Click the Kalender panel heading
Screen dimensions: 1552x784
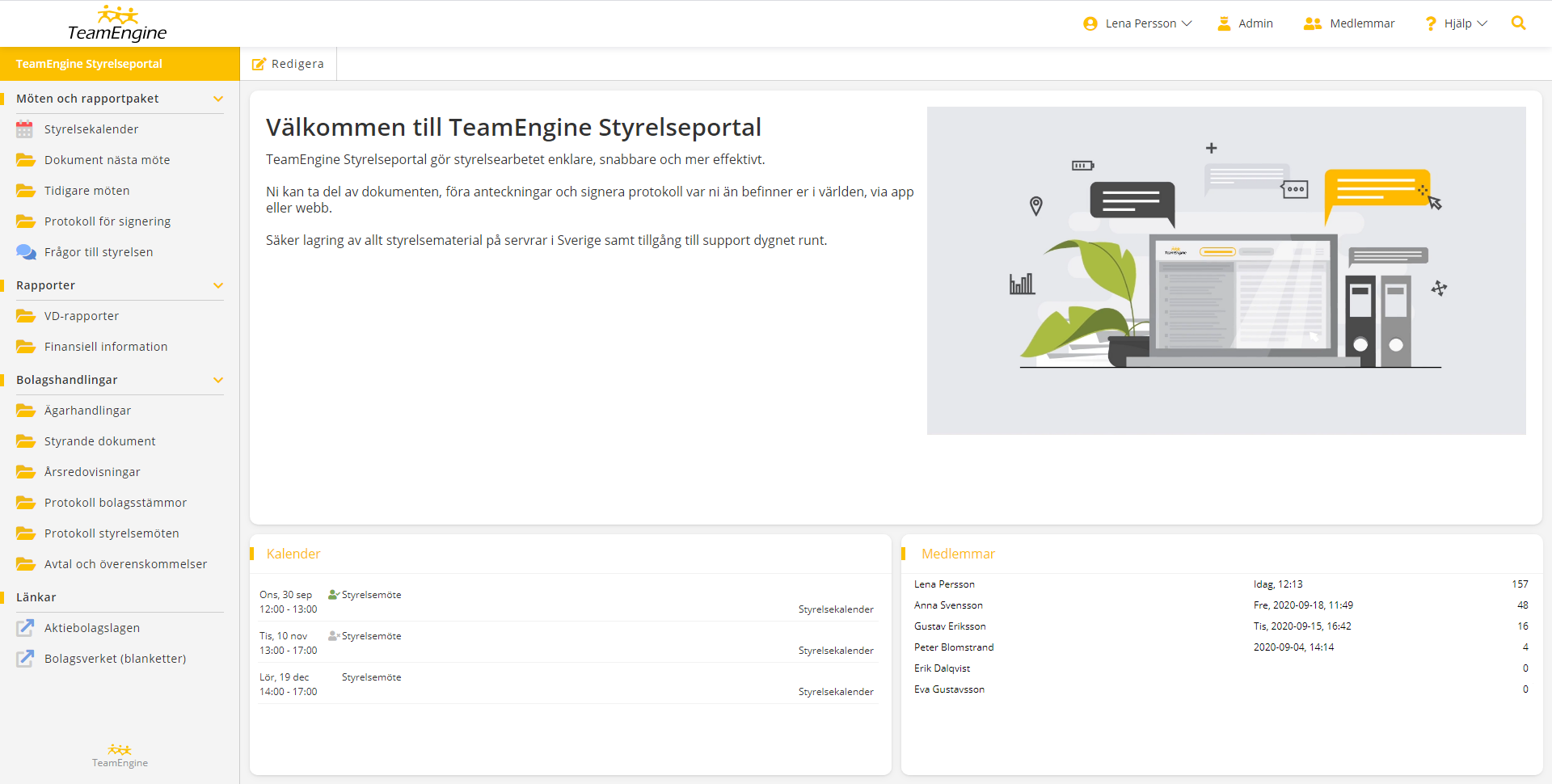(293, 554)
